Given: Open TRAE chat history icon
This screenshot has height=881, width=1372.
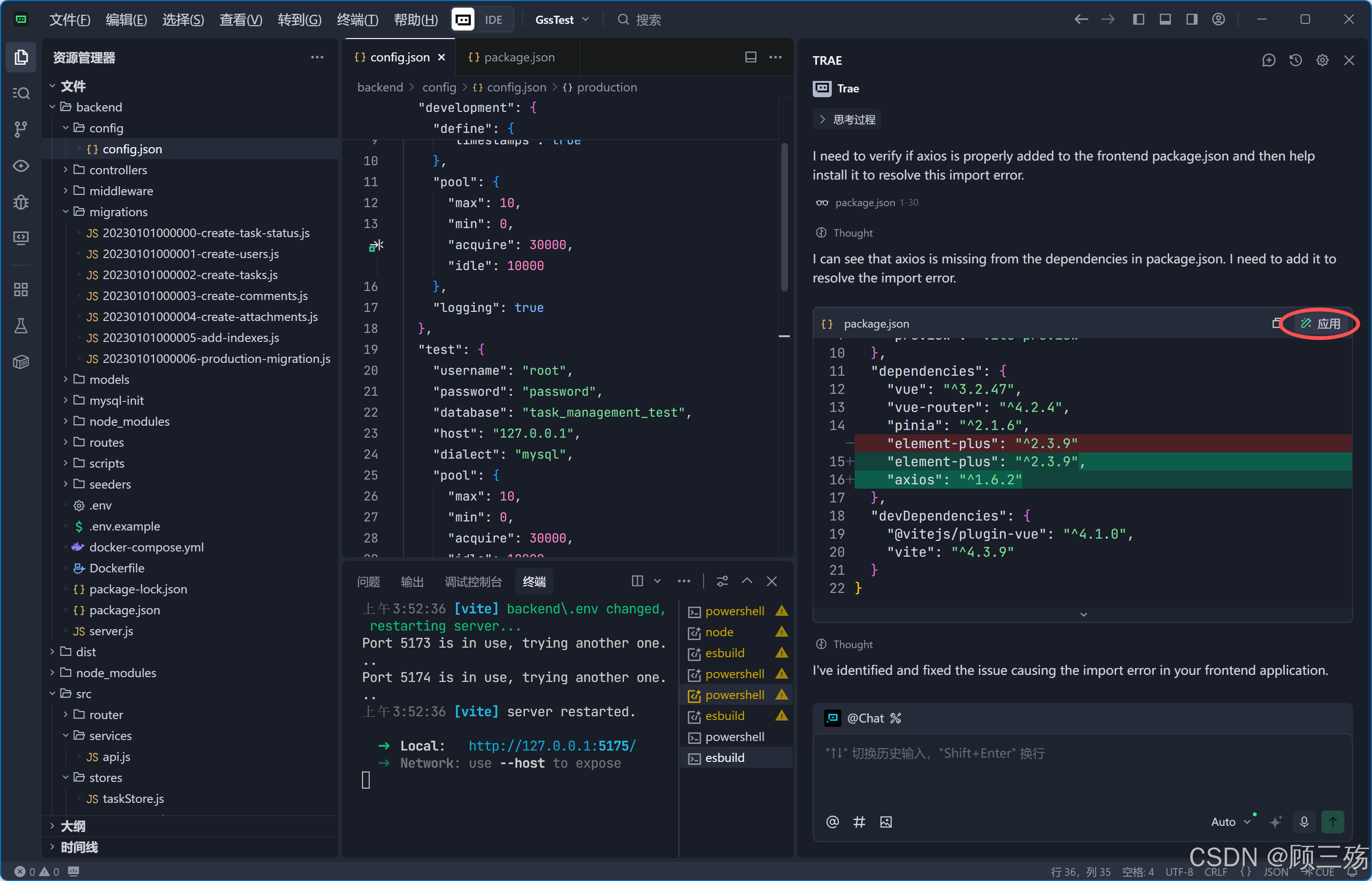Looking at the screenshot, I should pyautogui.click(x=1295, y=60).
